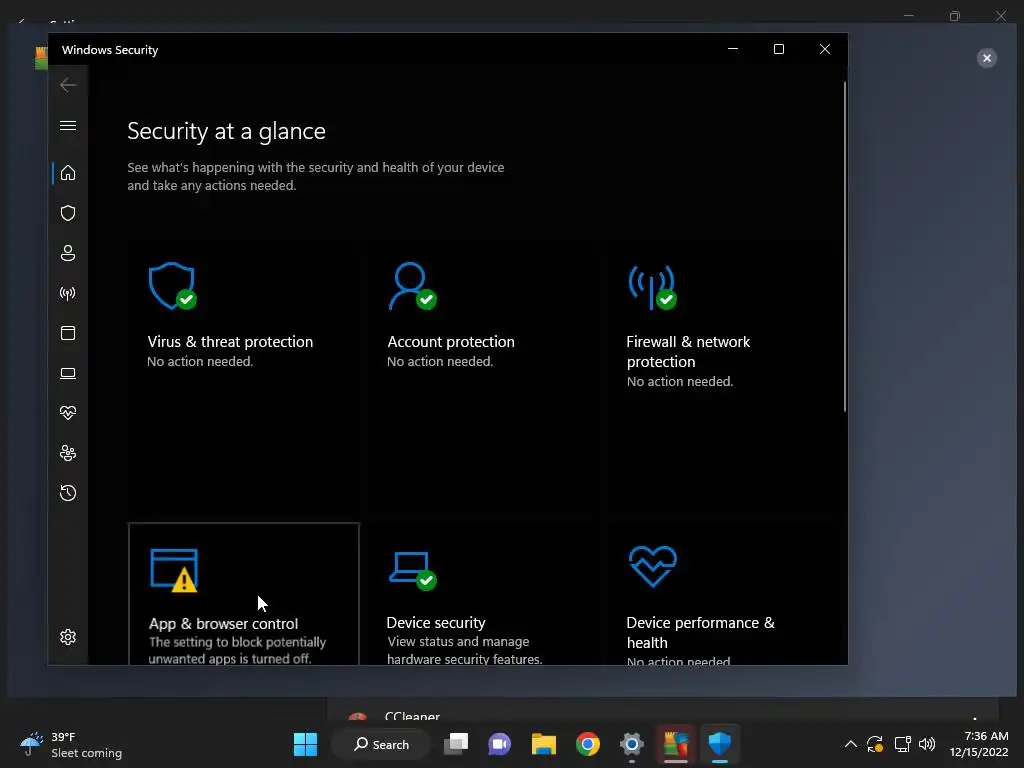
Task: Open the weather widget showing 39°F
Action: pyautogui.click(x=71, y=744)
